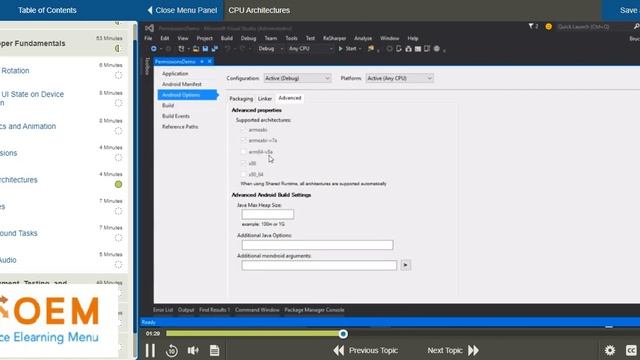Viewport: 640px width, 360px height.
Task: Toggle the x86_64 checkbox
Action: [x=244, y=174]
